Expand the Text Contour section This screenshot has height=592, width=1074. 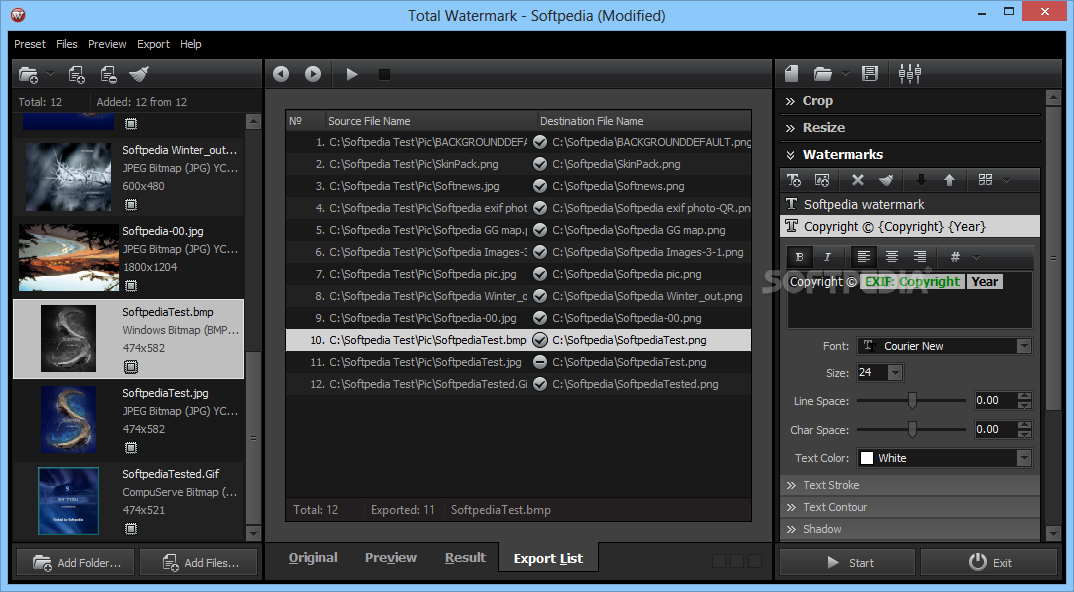click(x=910, y=507)
